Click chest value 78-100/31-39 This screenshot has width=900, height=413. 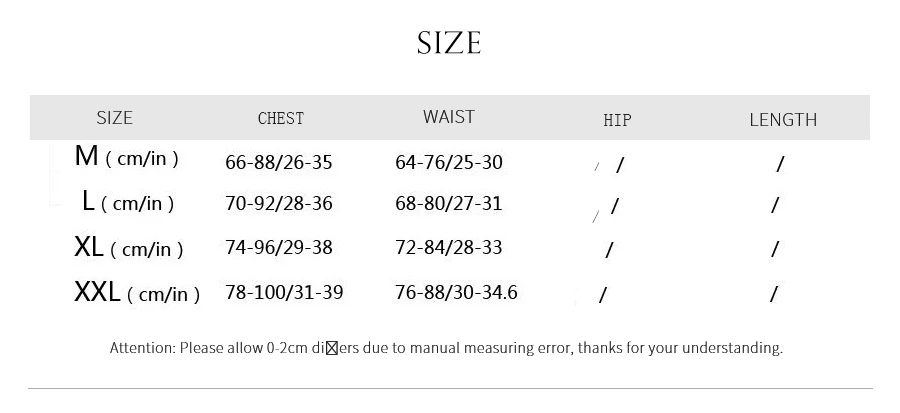[x=284, y=293]
